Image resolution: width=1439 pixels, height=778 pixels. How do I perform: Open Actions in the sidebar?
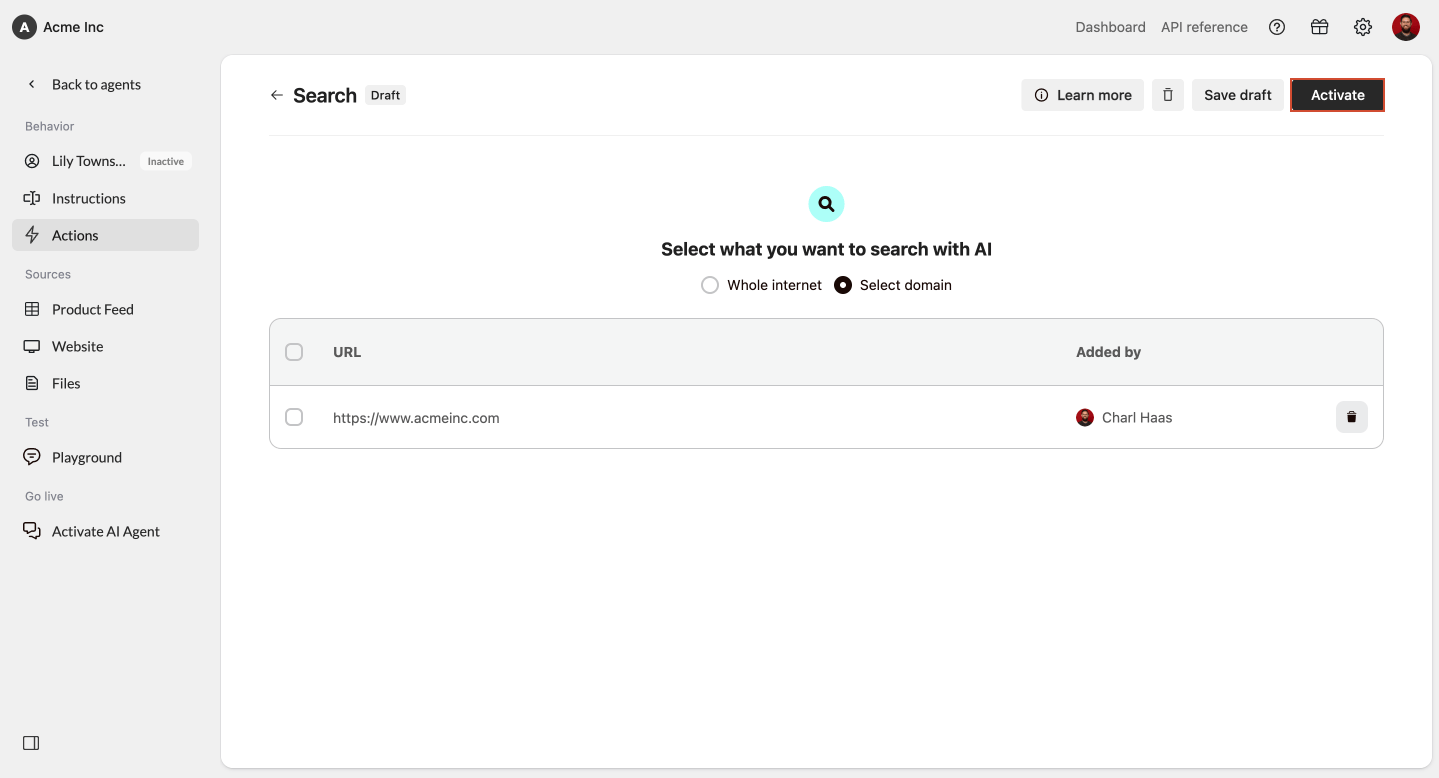click(x=105, y=235)
